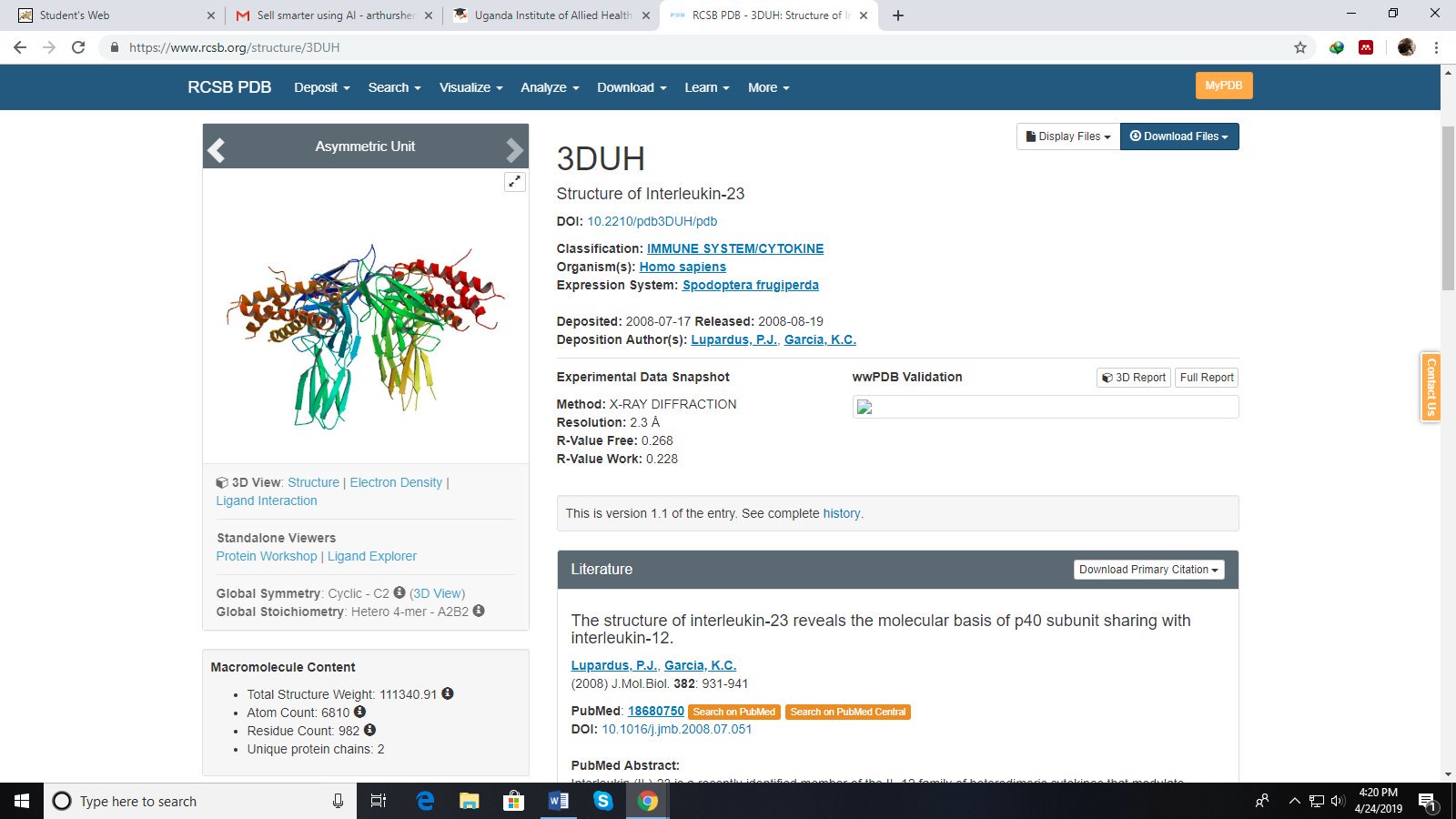
Task: Click the protein structure image
Action: [x=365, y=336]
